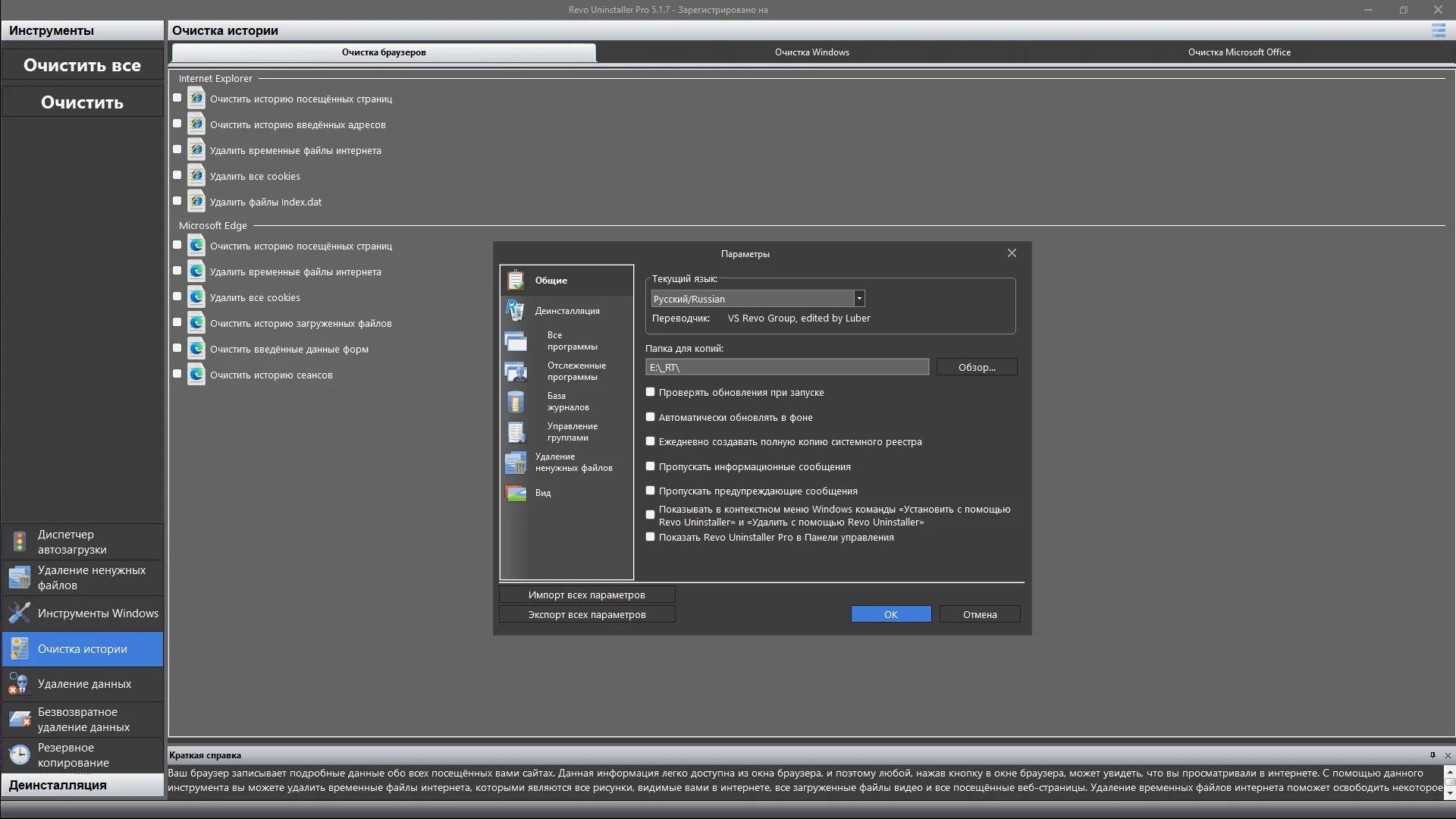1456x819 pixels.
Task: Click the Безвозвратное удаление данных icon
Action: (x=20, y=719)
